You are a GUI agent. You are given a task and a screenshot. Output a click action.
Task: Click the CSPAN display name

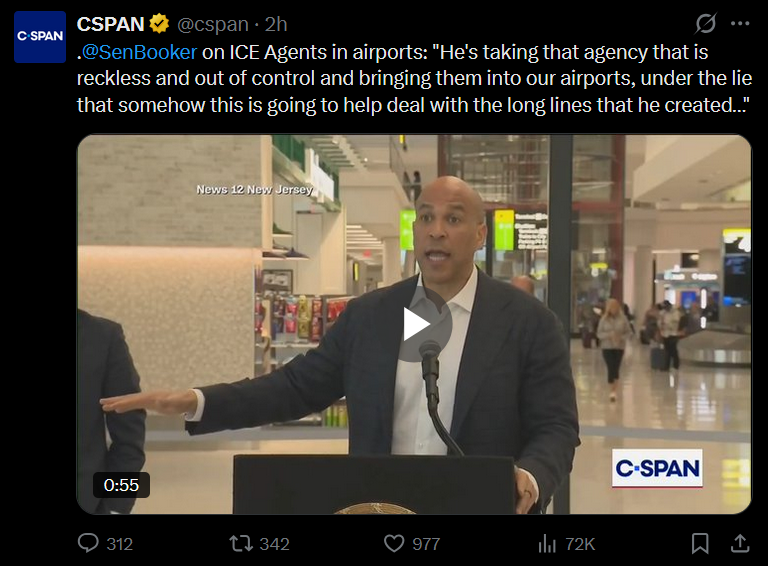click(x=110, y=24)
